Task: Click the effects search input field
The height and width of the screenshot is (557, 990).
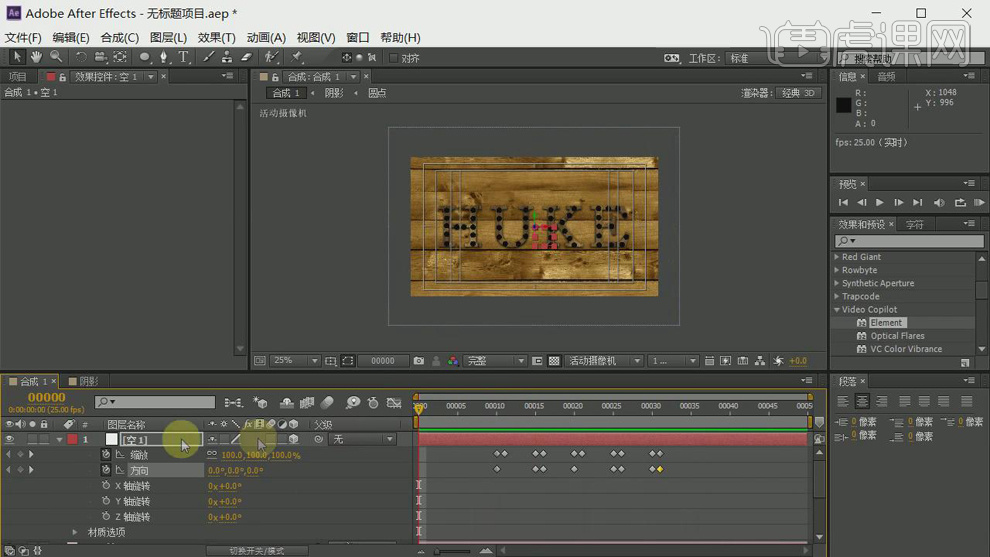Action: pyautogui.click(x=909, y=241)
